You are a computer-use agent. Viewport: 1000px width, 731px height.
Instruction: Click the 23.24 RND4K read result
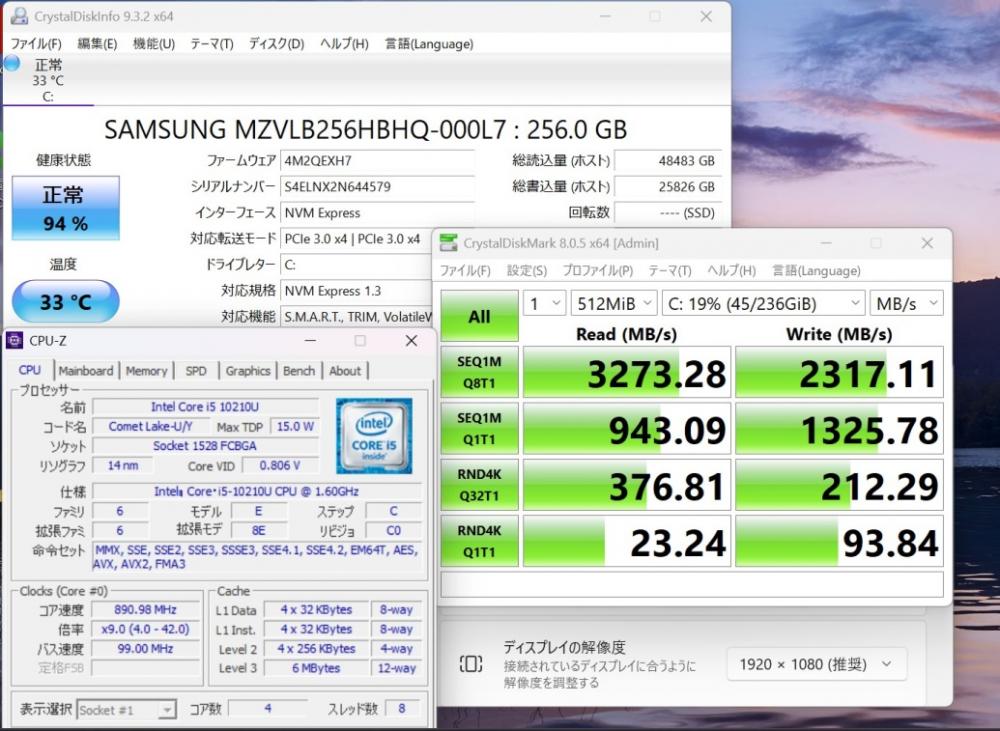[x=626, y=541]
